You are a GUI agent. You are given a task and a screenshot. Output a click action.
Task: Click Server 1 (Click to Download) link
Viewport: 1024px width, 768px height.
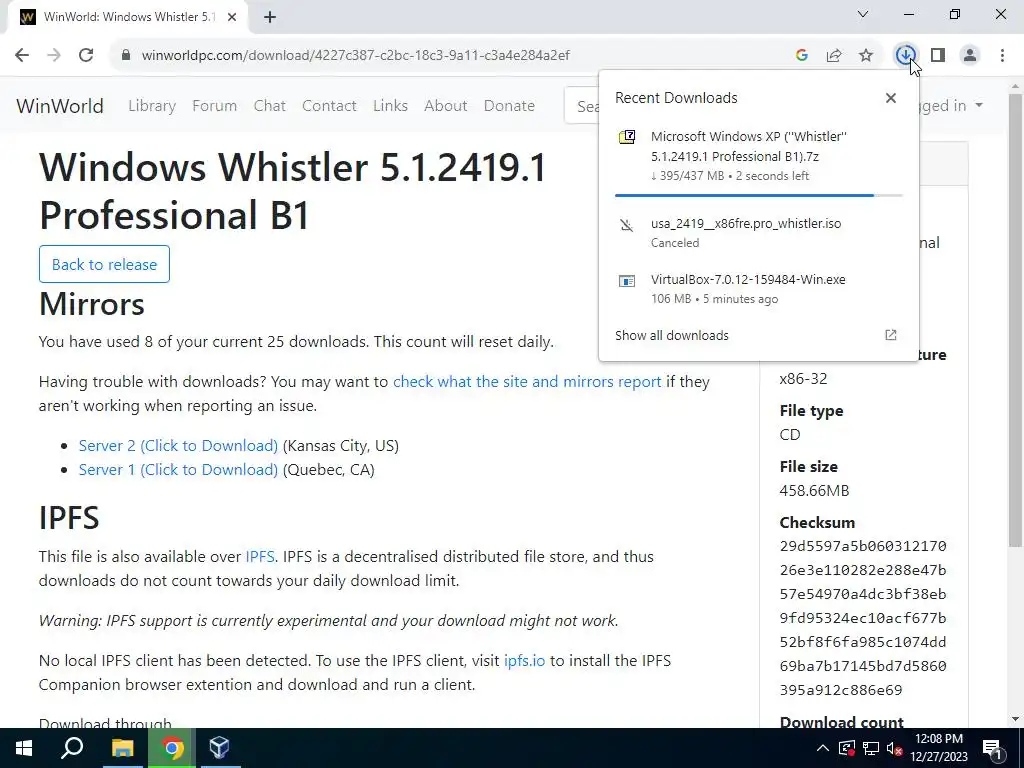point(178,470)
